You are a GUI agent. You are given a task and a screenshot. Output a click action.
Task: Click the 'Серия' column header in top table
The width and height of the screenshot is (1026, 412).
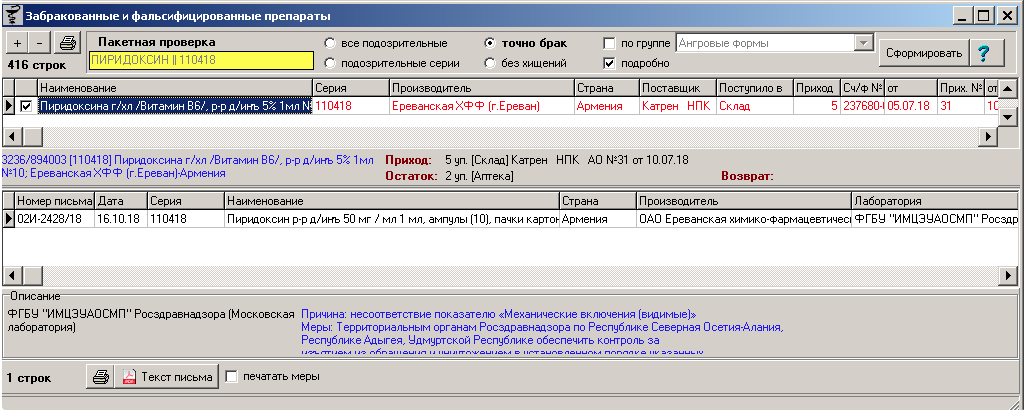[x=350, y=88]
